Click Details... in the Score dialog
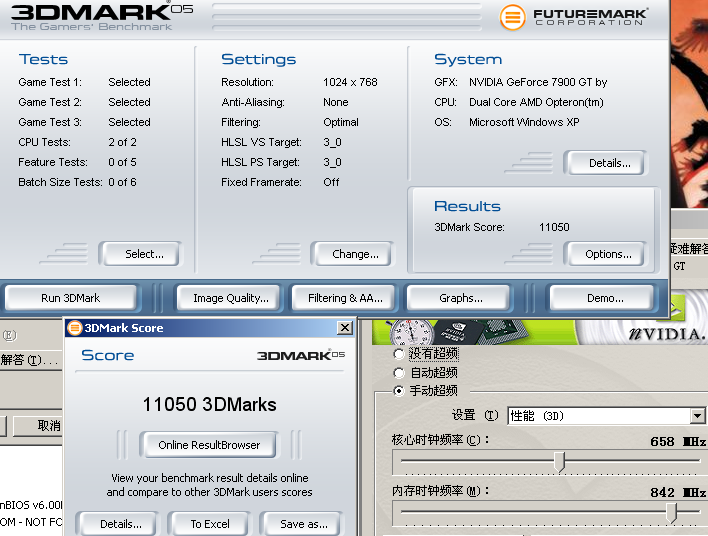Screen dimensions: 708x536 click(x=118, y=524)
